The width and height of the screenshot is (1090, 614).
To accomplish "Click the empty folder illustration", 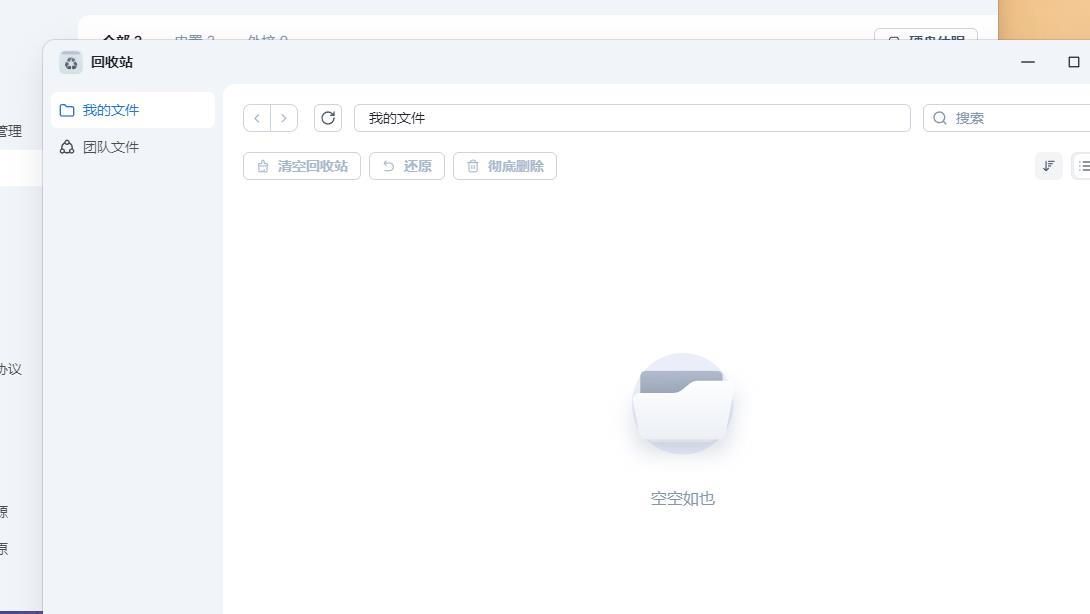I will click(x=683, y=404).
